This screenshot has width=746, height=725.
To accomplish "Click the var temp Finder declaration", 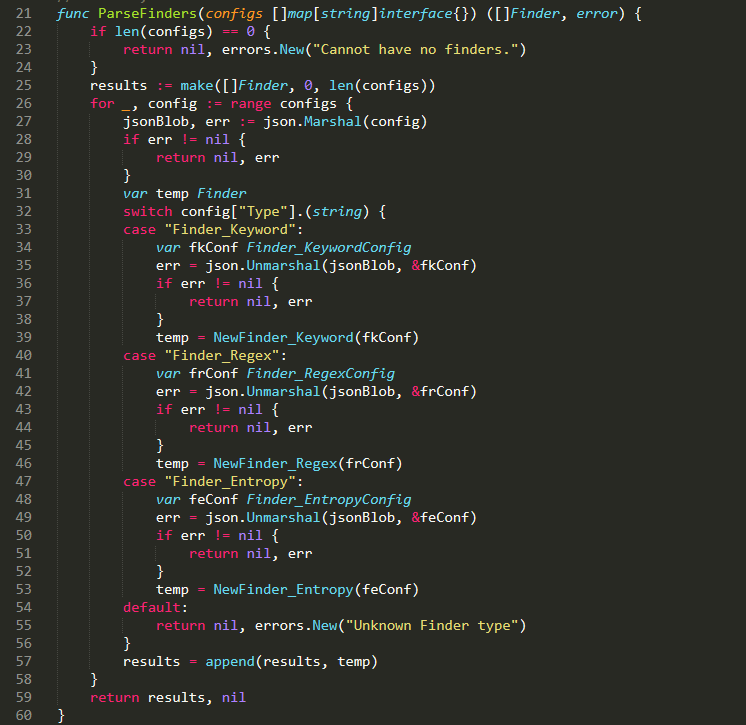I will click(185, 194).
